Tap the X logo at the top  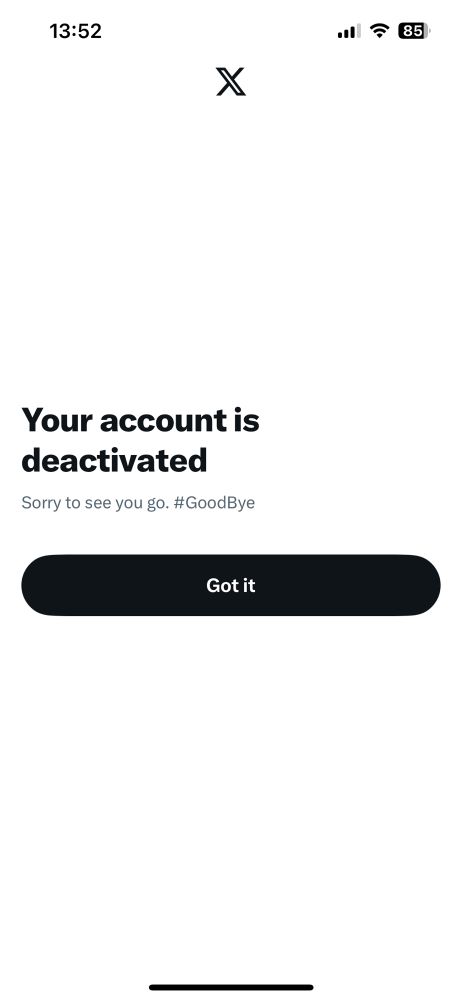tap(230, 82)
